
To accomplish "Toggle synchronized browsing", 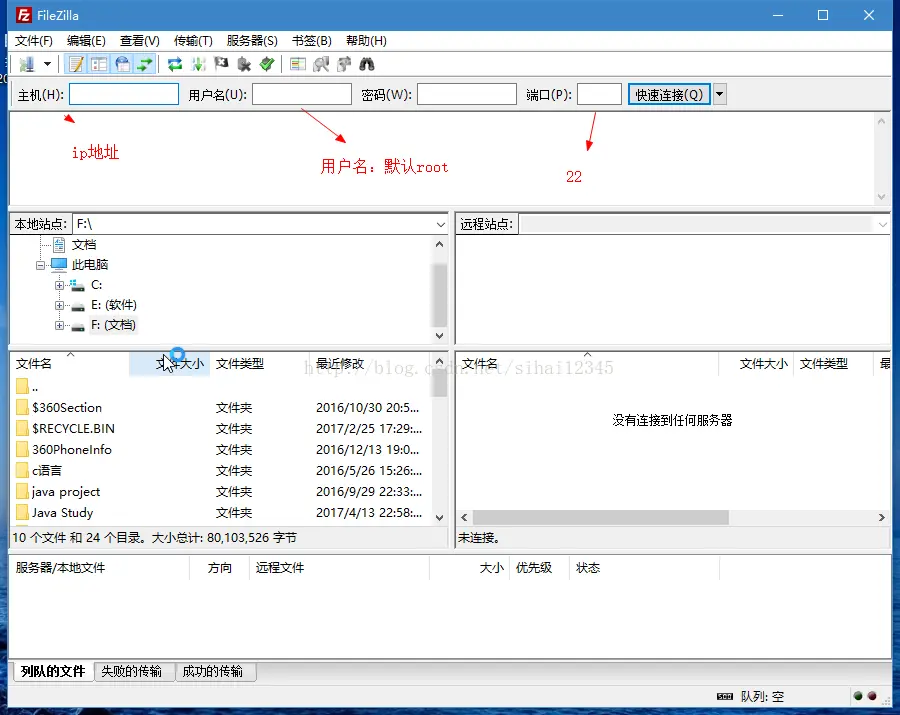I will (x=344, y=64).
